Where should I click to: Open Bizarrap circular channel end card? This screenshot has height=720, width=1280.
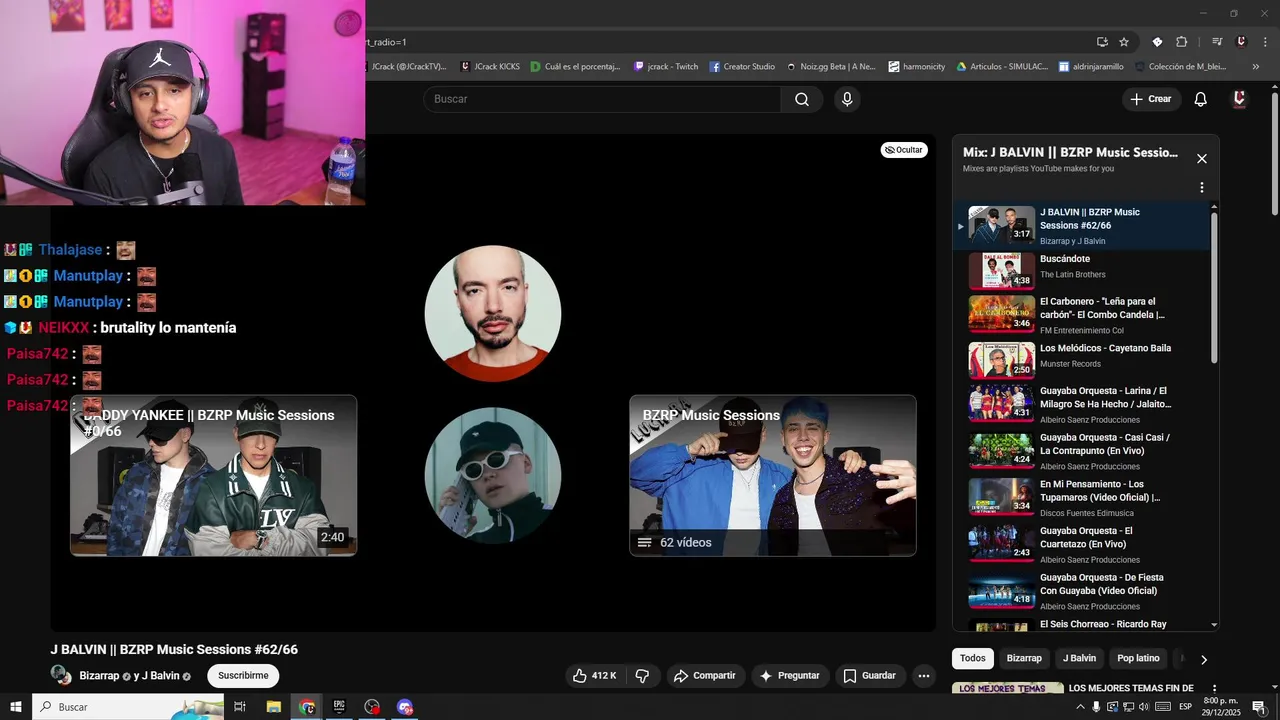492,475
